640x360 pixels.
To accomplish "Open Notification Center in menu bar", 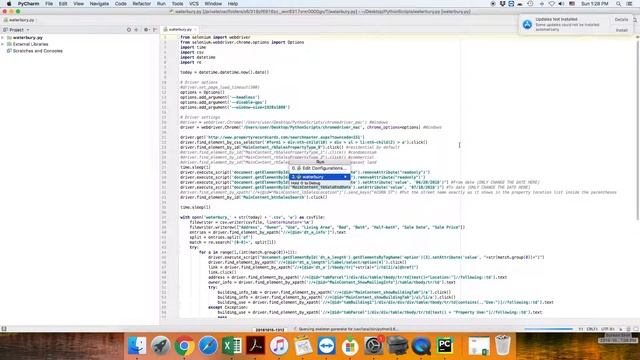I will click(x=630, y=4).
